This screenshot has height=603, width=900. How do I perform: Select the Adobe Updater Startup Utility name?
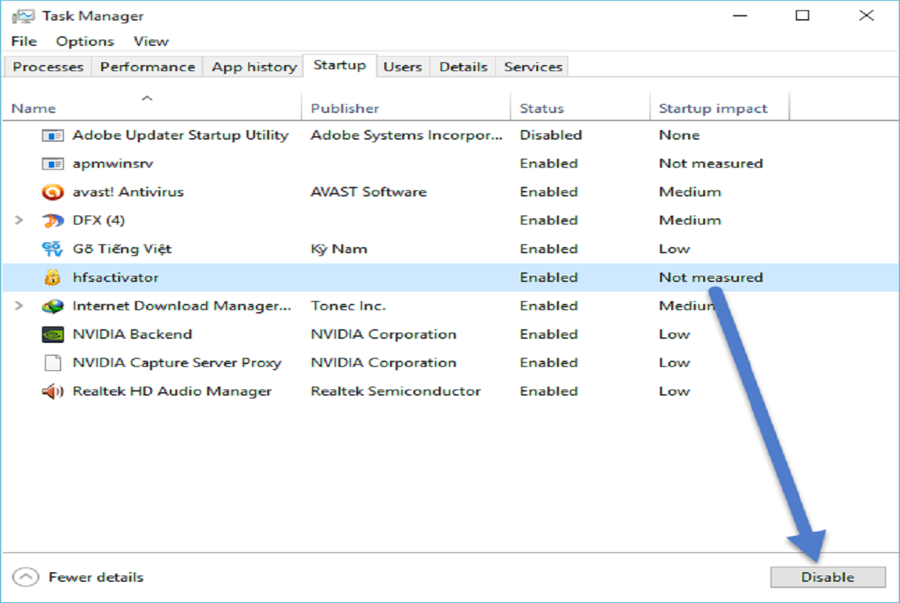click(x=180, y=135)
